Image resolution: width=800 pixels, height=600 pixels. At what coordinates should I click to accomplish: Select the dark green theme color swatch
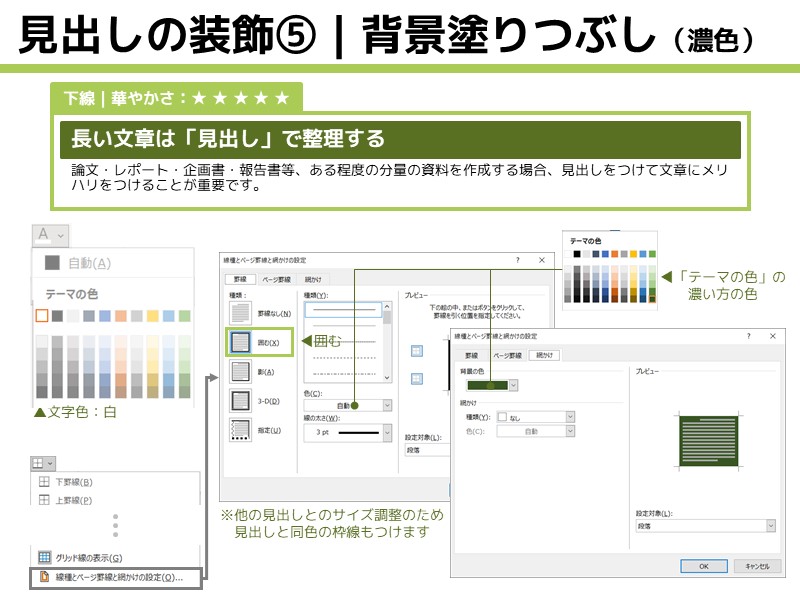tap(652, 298)
